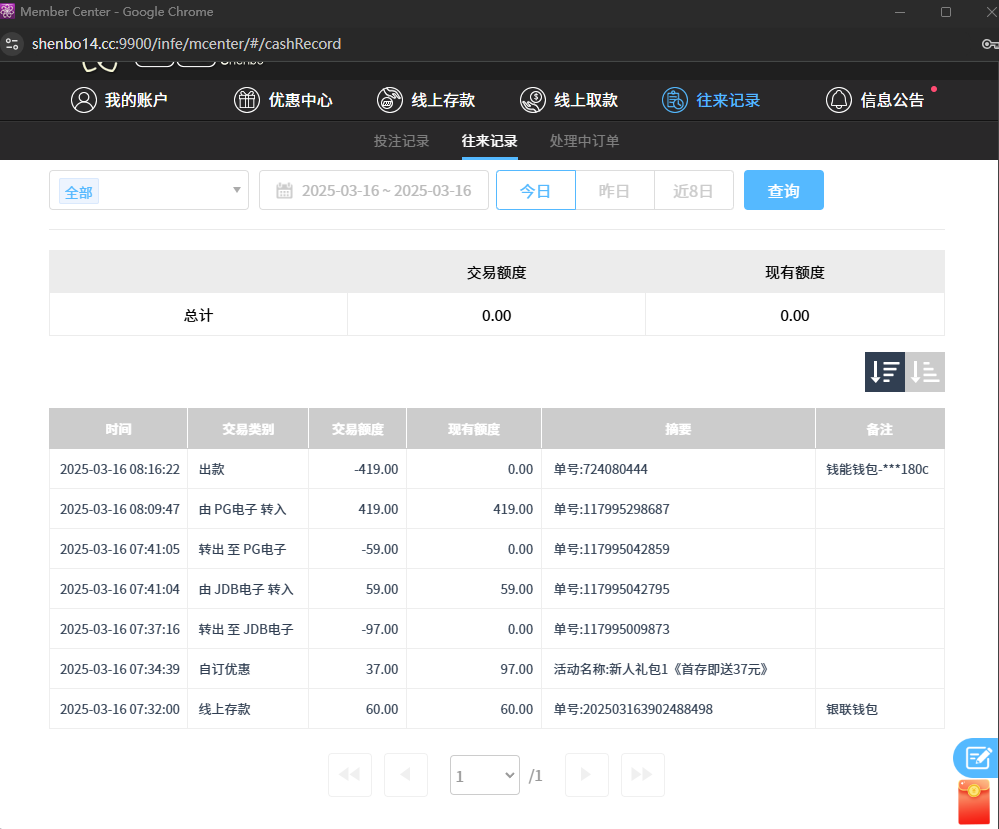This screenshot has width=999, height=829.
Task: Sort records in descending order
Action: point(885,372)
